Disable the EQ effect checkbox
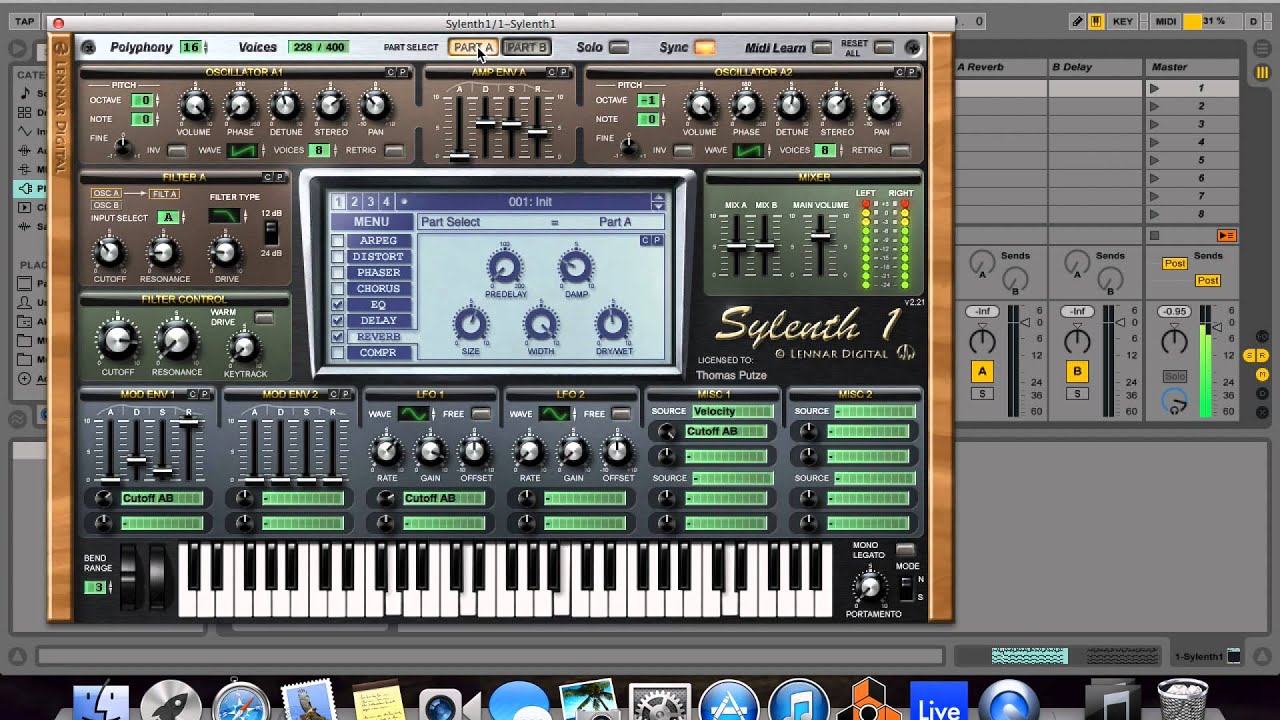The width and height of the screenshot is (1280, 720). pyautogui.click(x=338, y=305)
